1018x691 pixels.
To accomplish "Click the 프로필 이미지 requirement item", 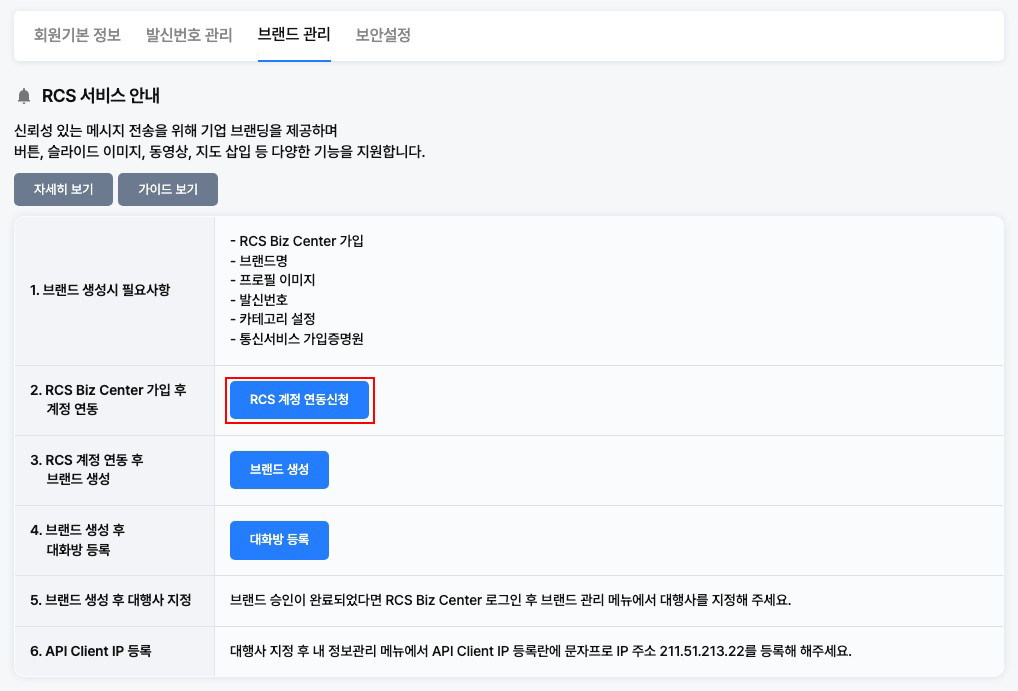I will pos(277,280).
